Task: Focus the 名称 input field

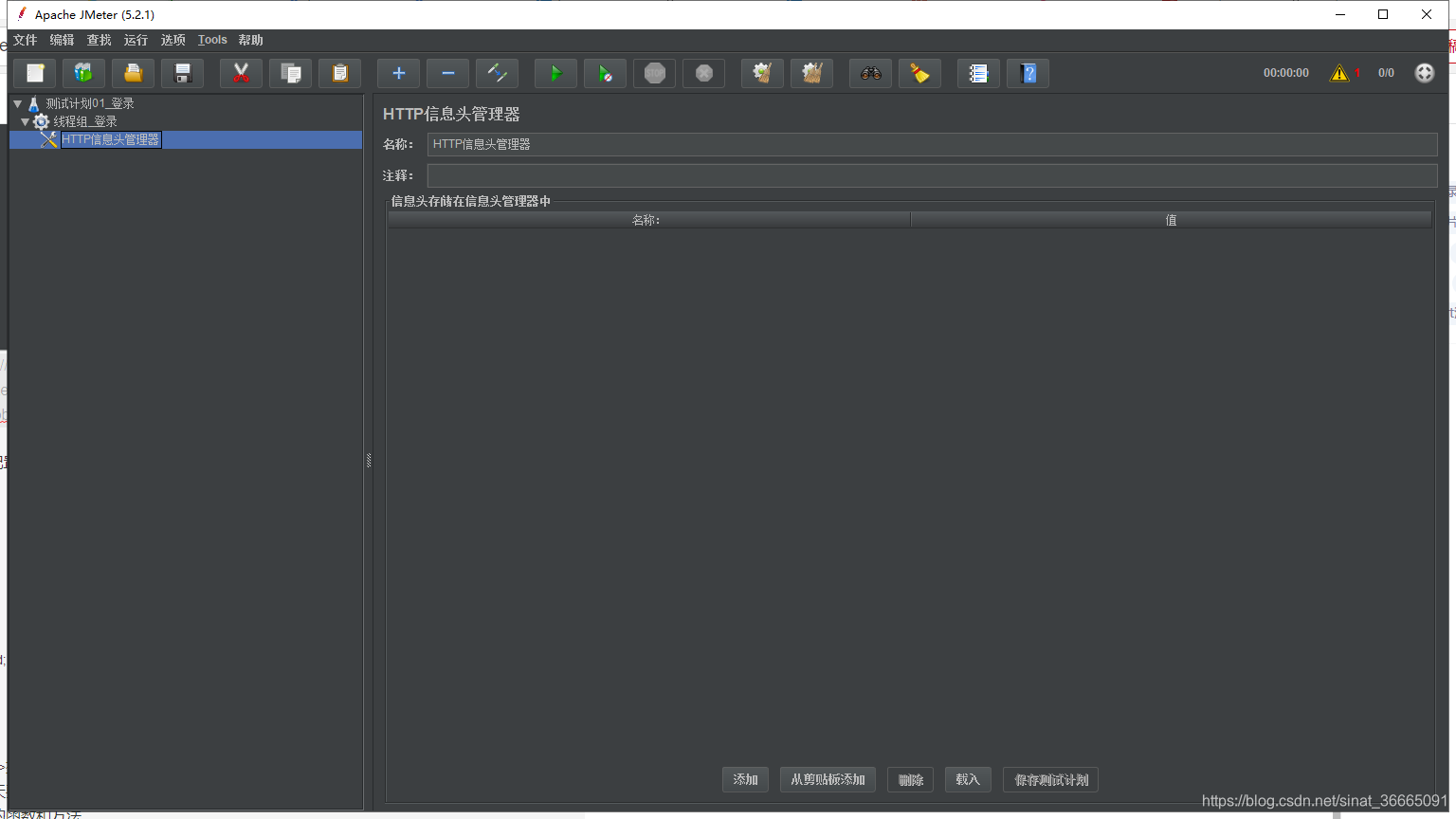Action: point(932,144)
